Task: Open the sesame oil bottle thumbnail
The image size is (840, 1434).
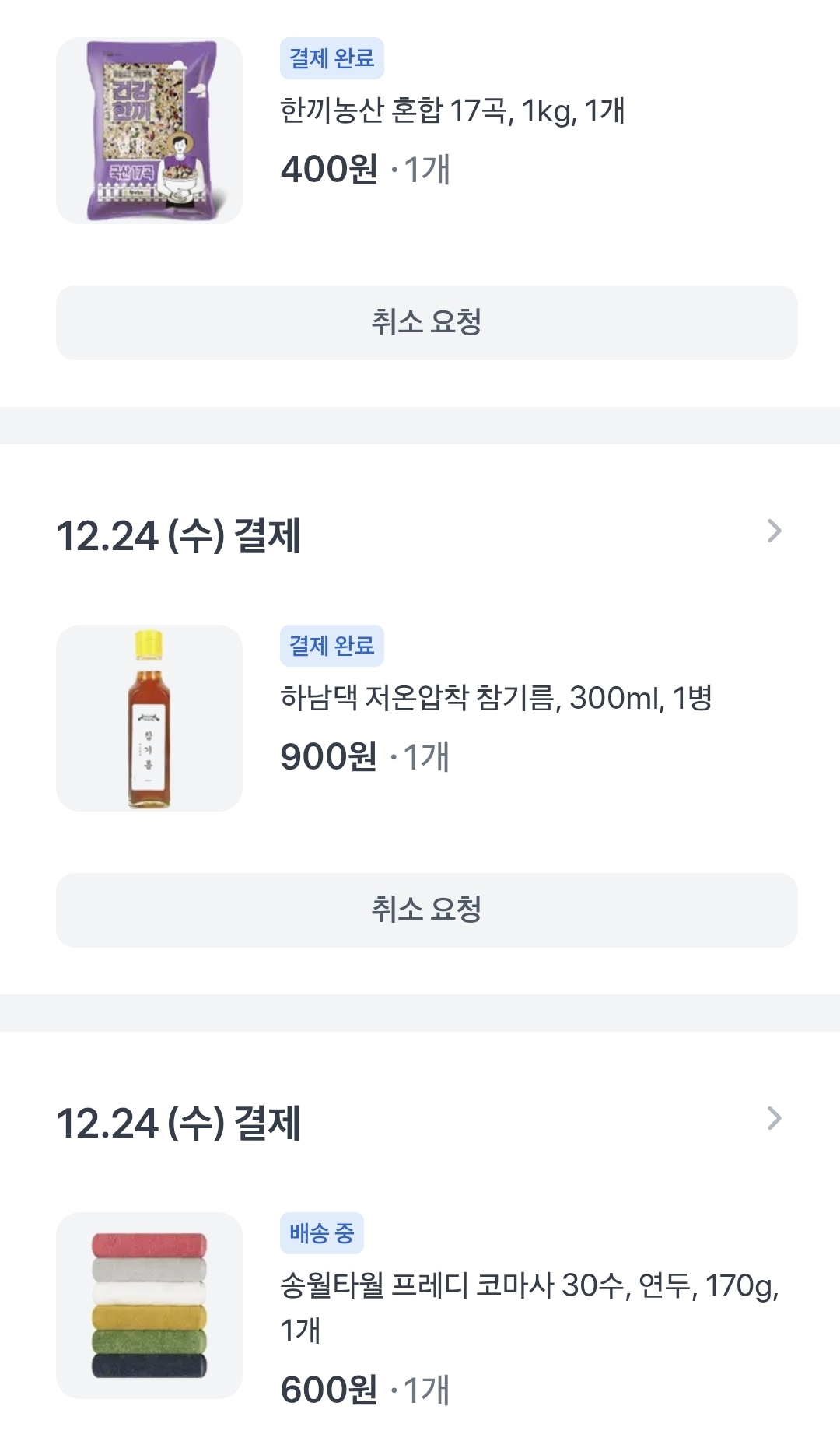Action: [x=149, y=718]
